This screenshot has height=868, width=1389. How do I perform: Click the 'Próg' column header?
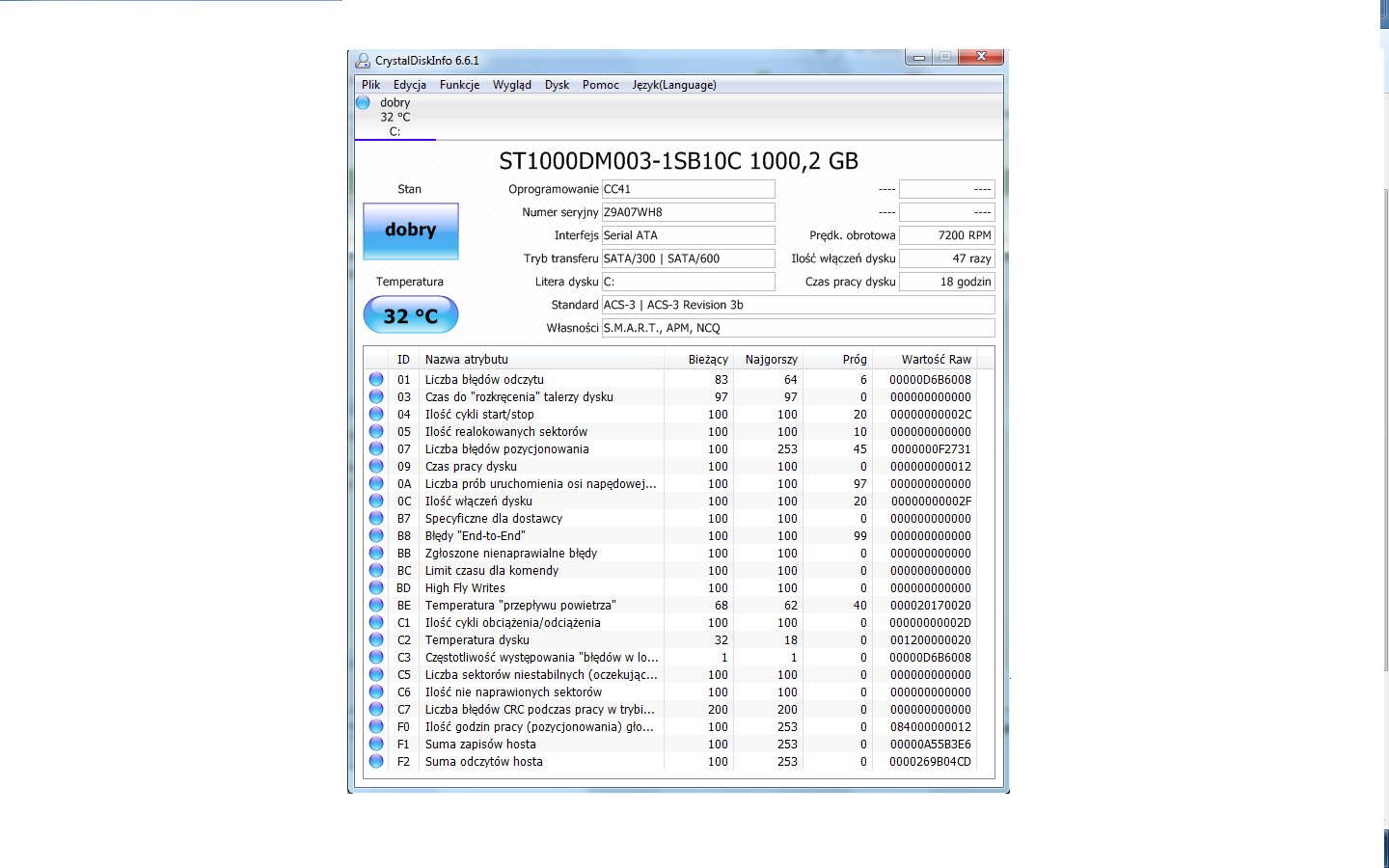coord(837,359)
